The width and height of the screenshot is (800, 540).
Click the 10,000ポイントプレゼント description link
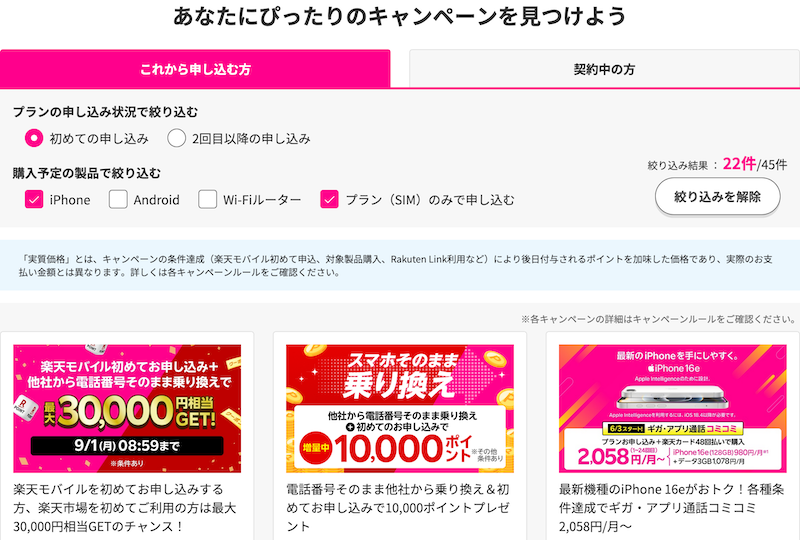[398, 508]
